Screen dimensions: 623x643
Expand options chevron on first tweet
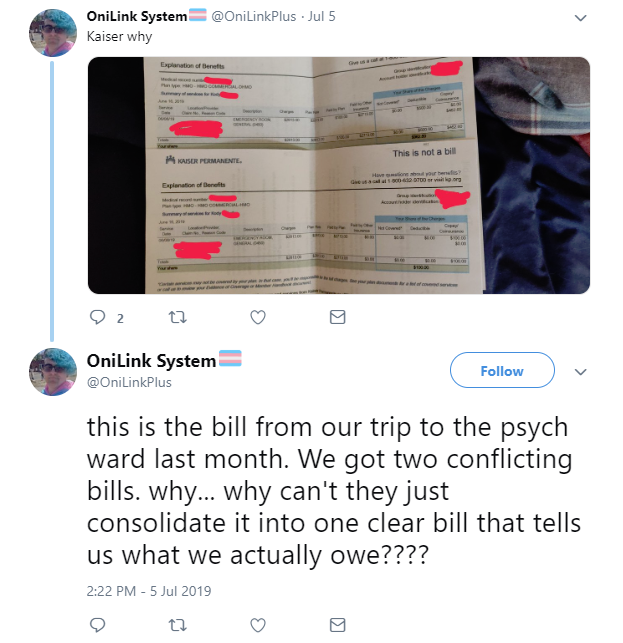(580, 18)
